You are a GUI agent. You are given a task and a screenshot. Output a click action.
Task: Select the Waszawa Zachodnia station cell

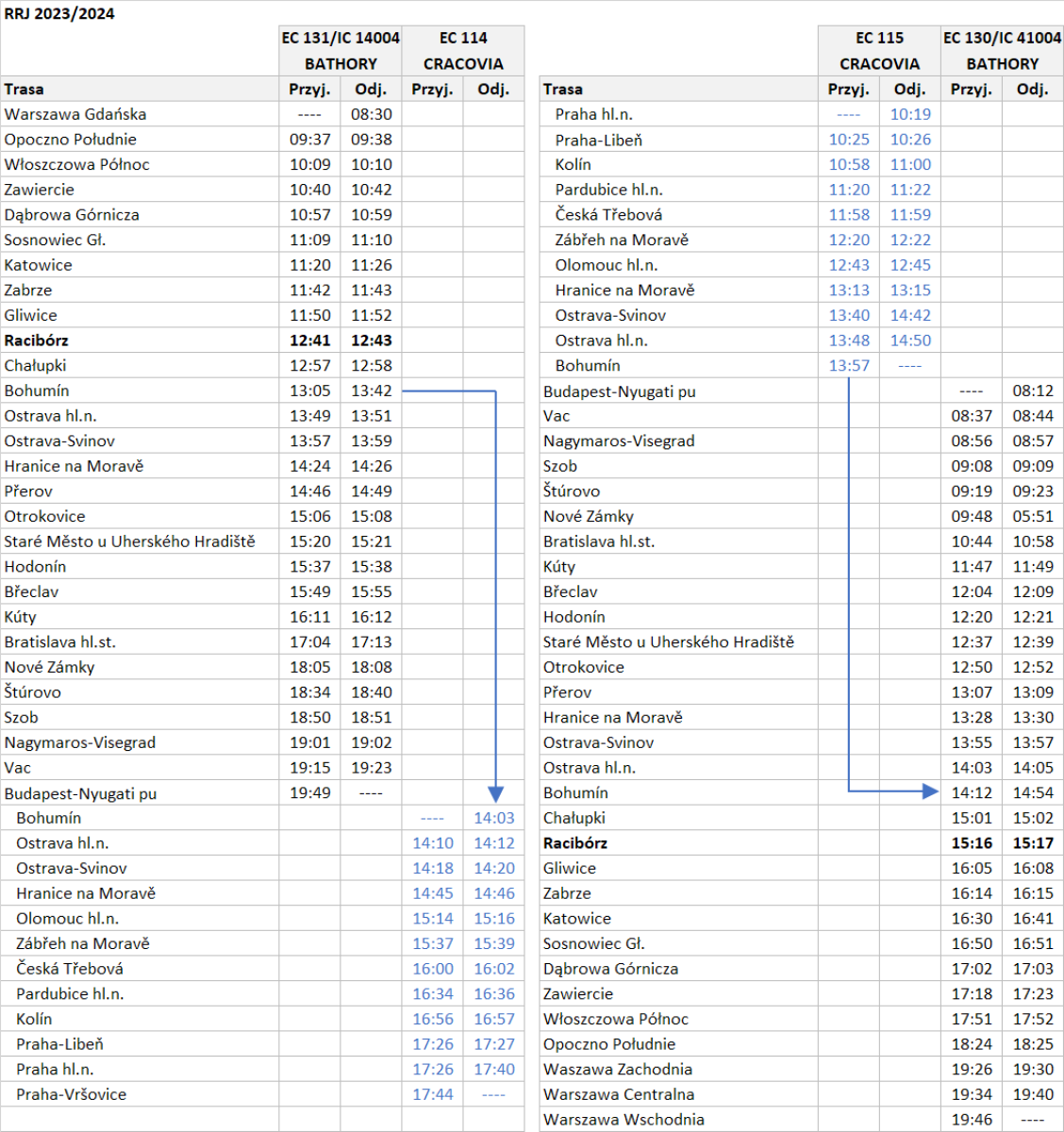[x=618, y=1069]
